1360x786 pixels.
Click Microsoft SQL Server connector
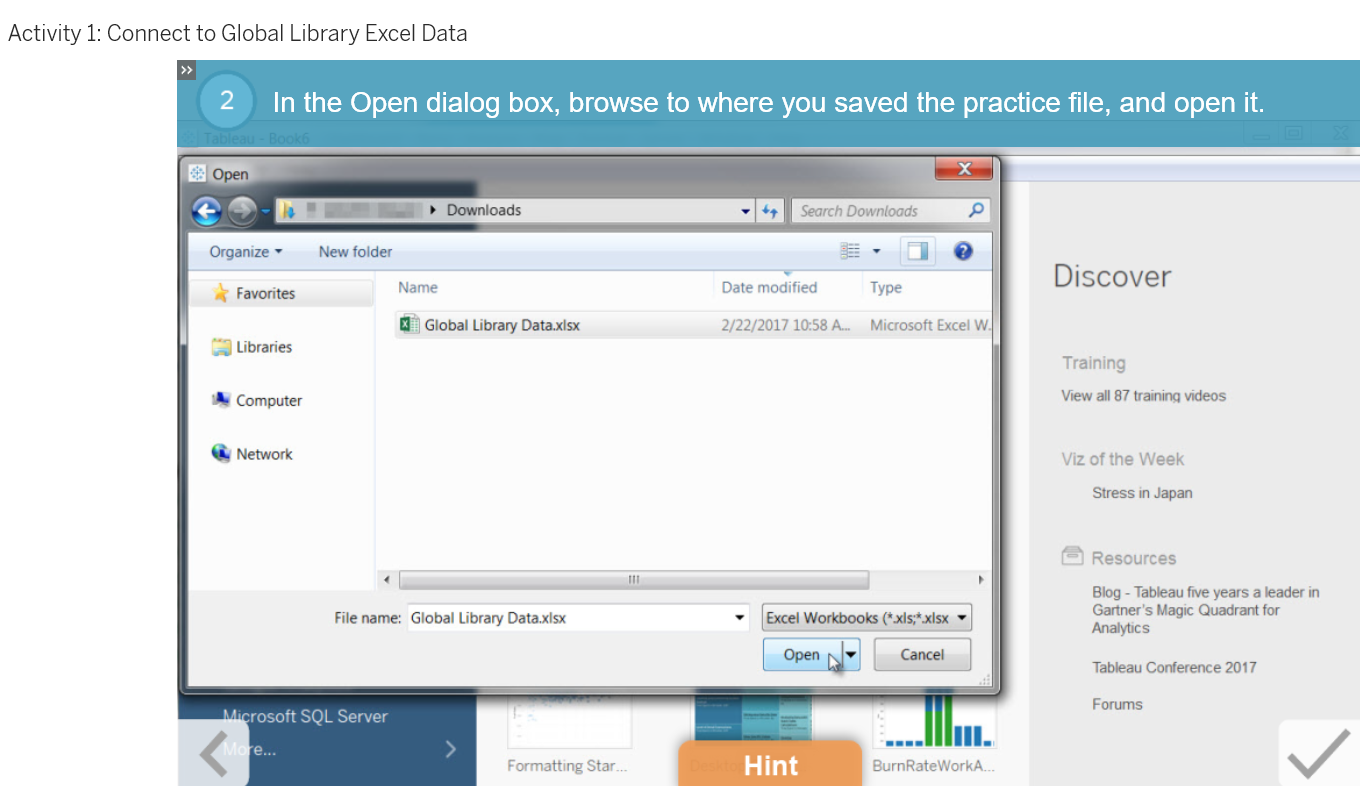point(305,716)
